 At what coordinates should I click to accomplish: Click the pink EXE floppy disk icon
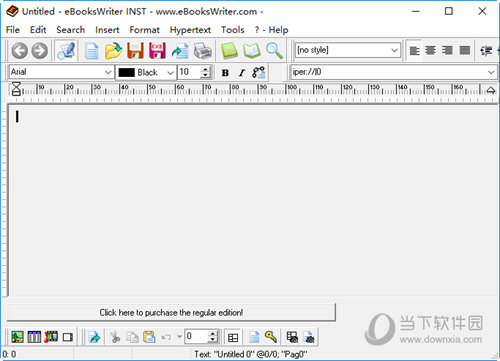tap(157, 51)
